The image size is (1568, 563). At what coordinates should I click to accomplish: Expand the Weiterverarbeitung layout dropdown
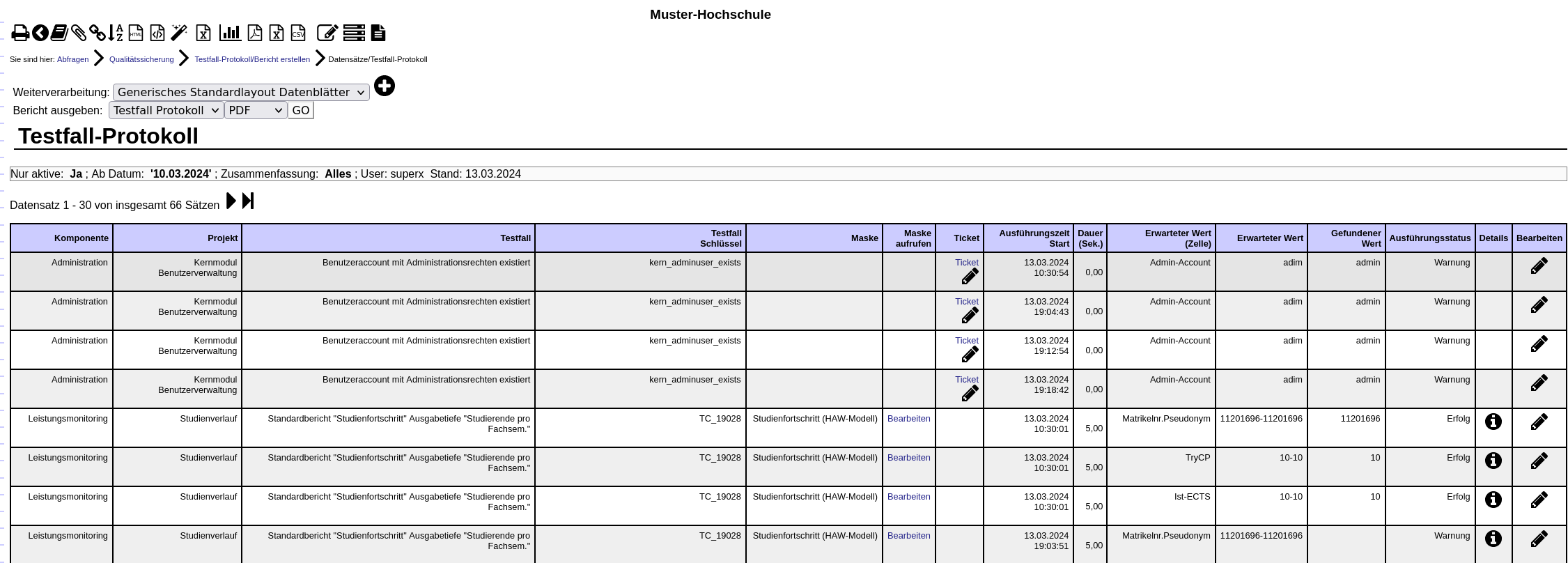pos(241,92)
